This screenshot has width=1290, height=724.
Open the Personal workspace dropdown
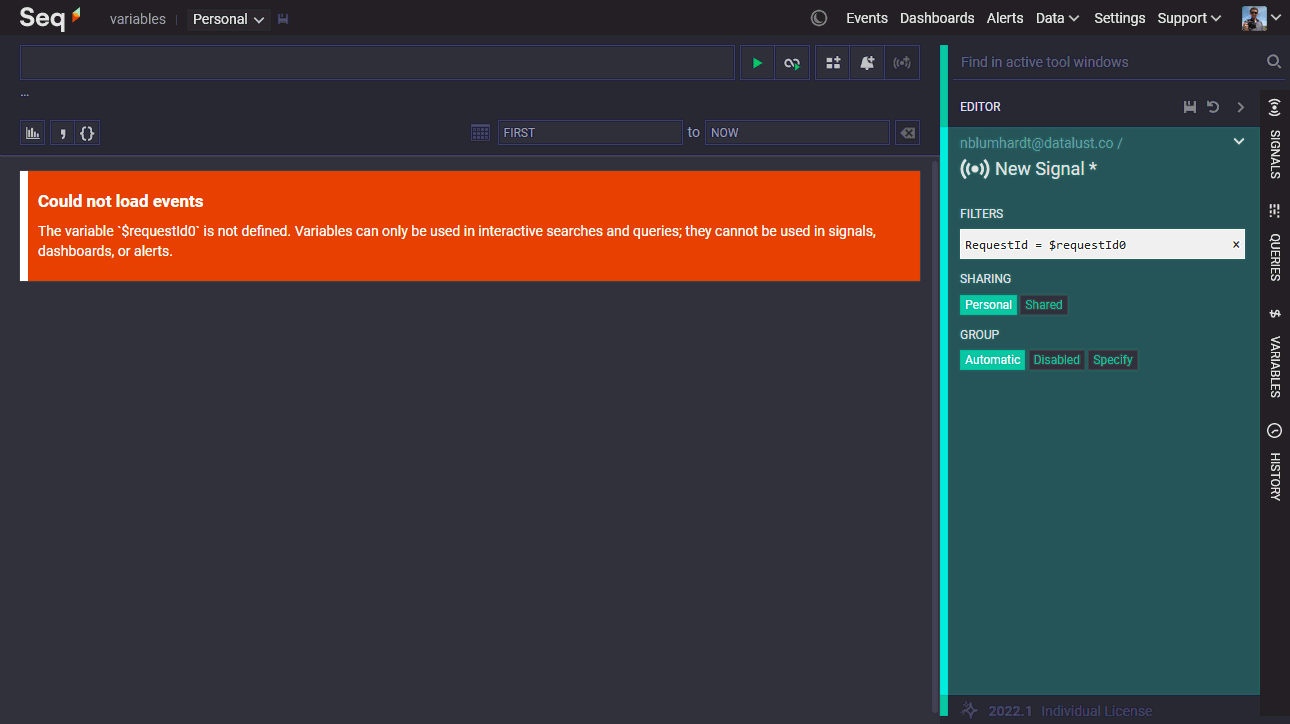[228, 19]
